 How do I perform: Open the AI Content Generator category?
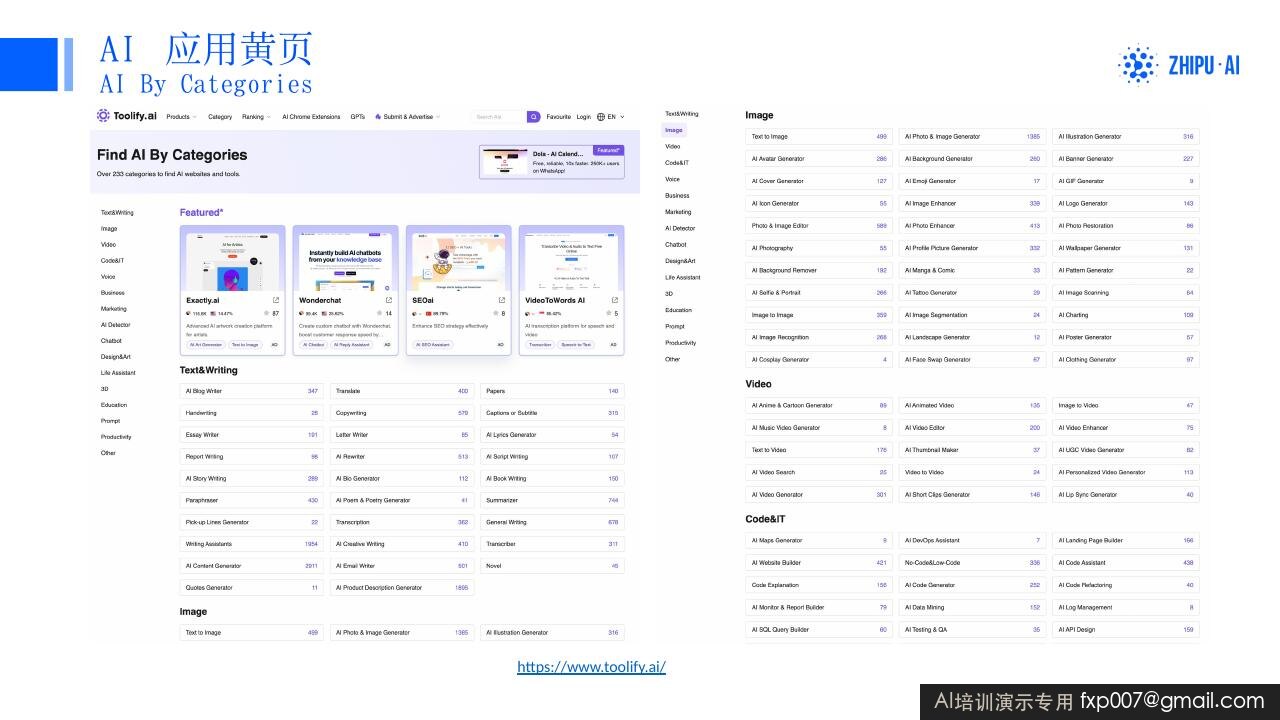[252, 566]
